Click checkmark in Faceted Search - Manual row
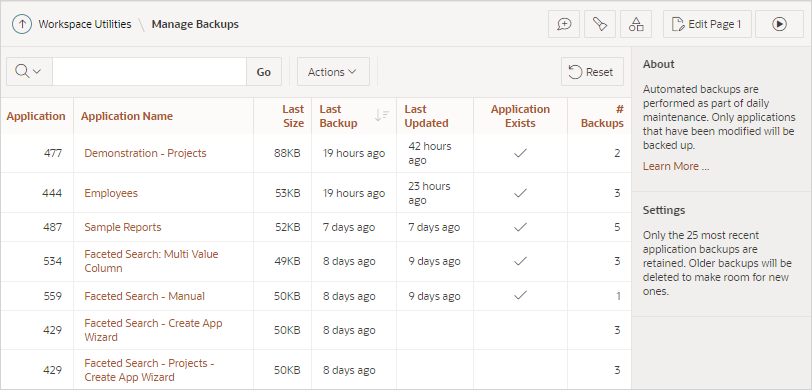 (x=520, y=296)
